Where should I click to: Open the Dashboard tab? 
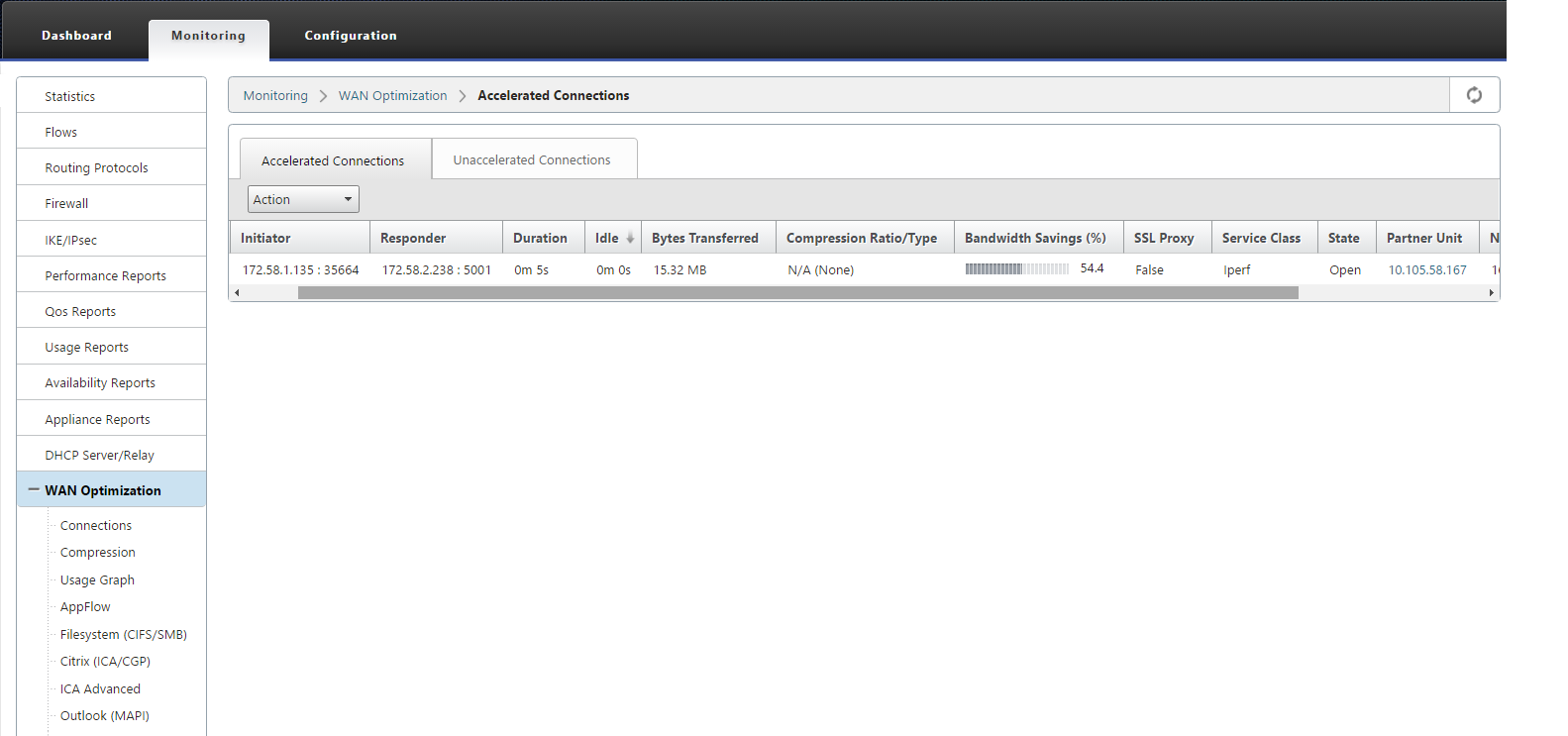click(x=76, y=36)
